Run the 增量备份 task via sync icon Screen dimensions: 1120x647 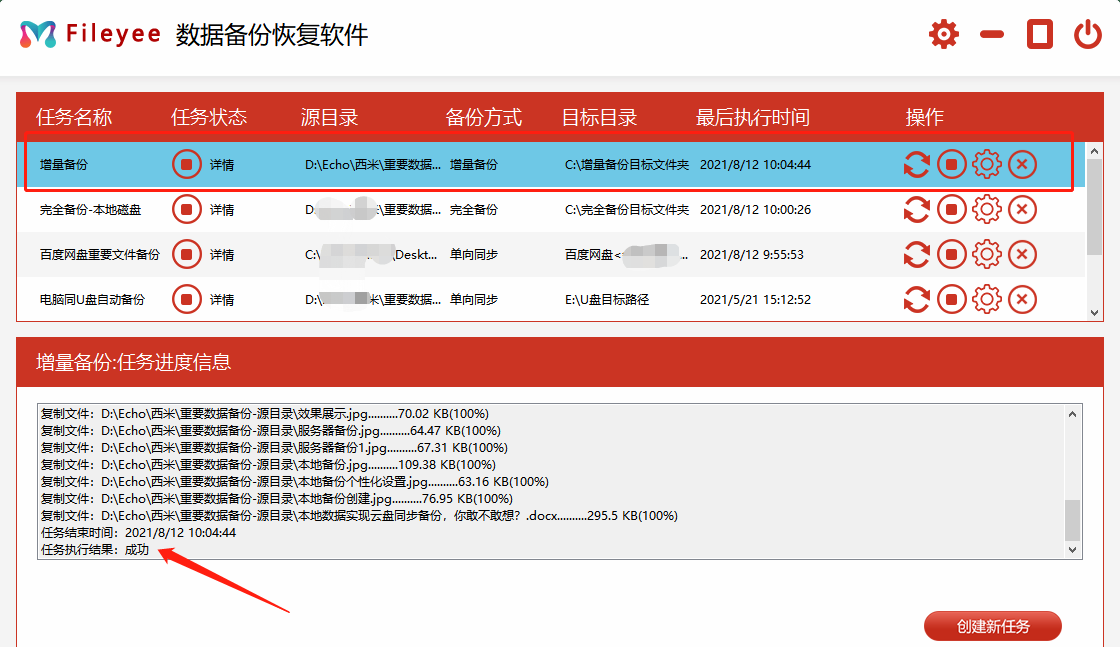click(x=917, y=164)
